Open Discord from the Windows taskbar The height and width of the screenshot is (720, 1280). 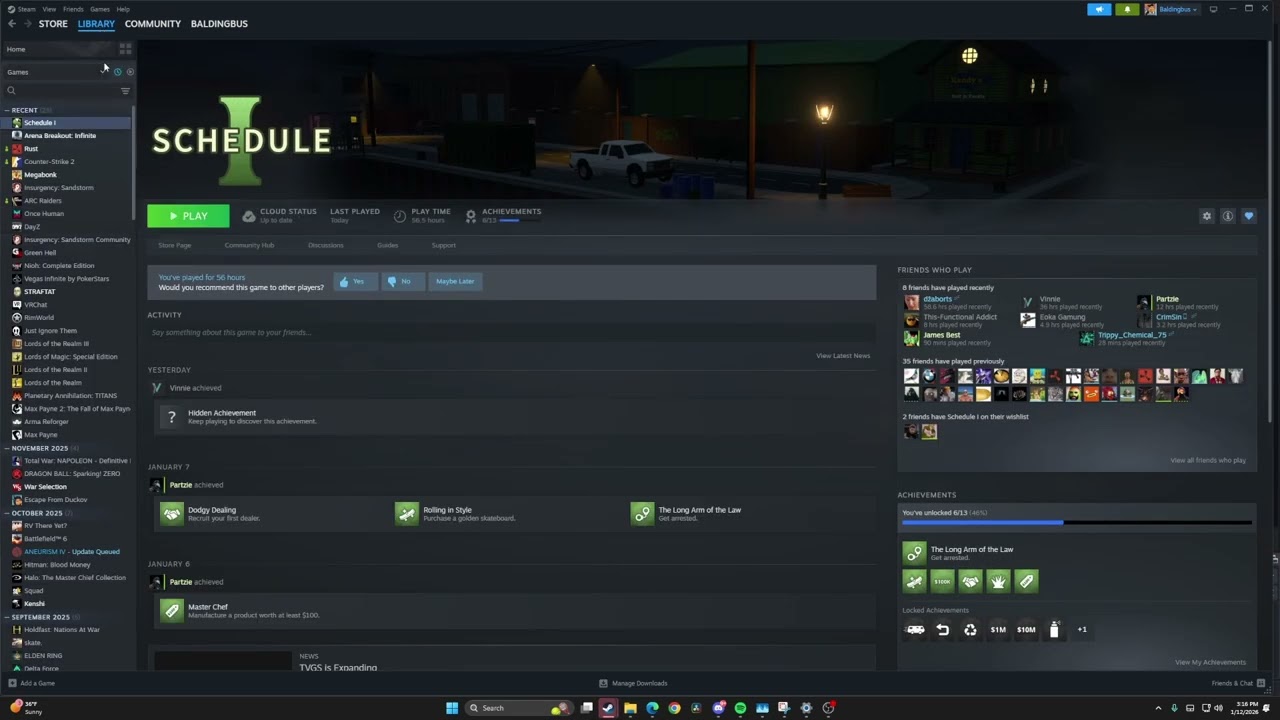tap(718, 708)
